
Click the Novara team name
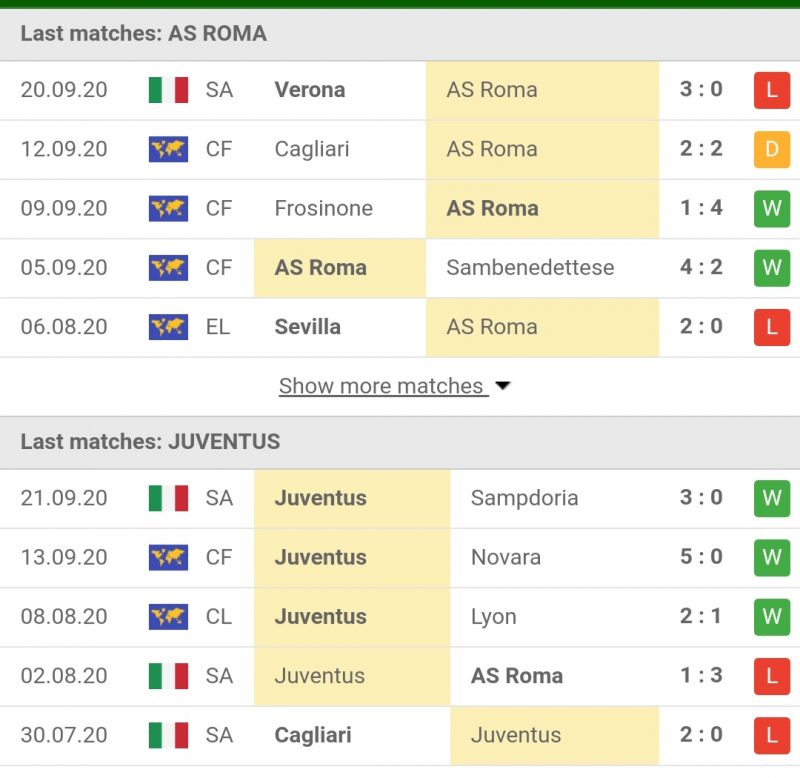pyautogui.click(x=505, y=557)
